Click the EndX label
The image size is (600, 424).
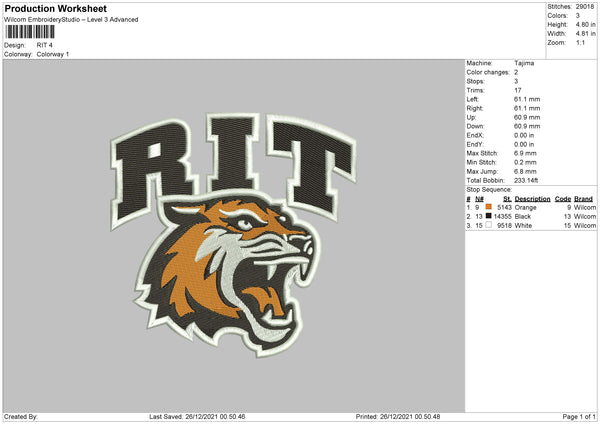(x=475, y=135)
